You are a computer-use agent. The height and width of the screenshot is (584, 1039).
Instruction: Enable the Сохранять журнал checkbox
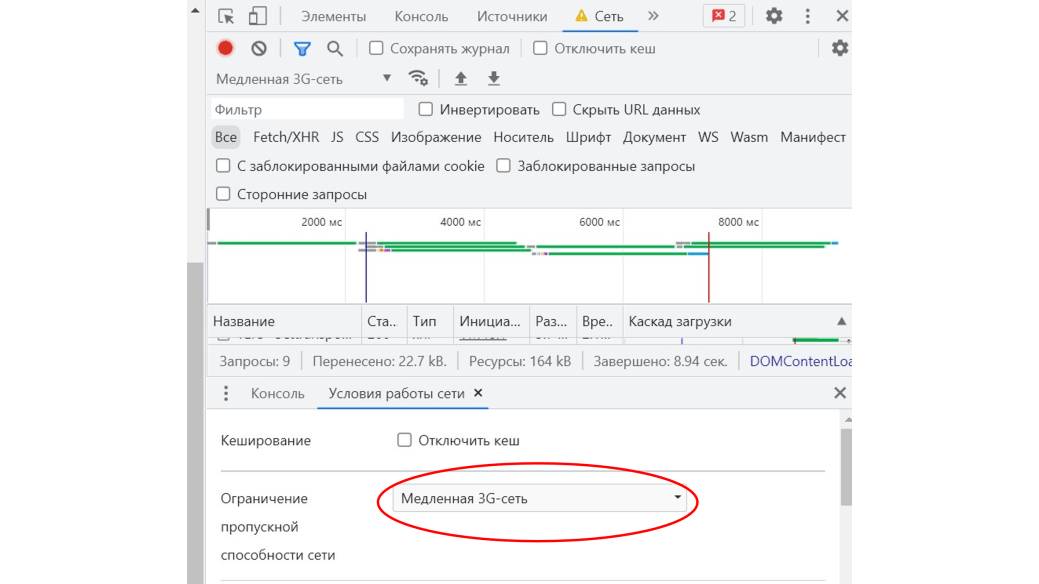376,48
